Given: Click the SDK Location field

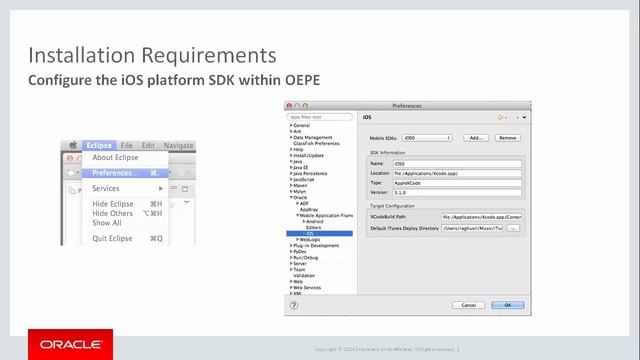Looking at the screenshot, I should click(x=457, y=173).
